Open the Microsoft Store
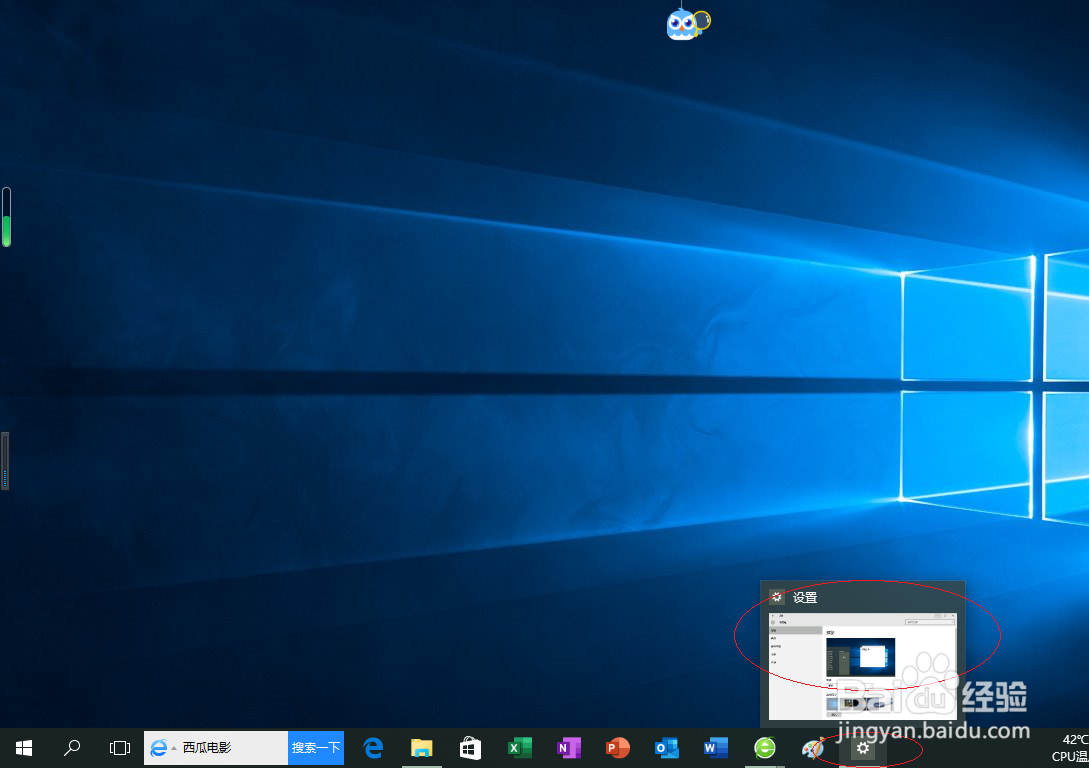The width and height of the screenshot is (1089, 768). (469, 747)
